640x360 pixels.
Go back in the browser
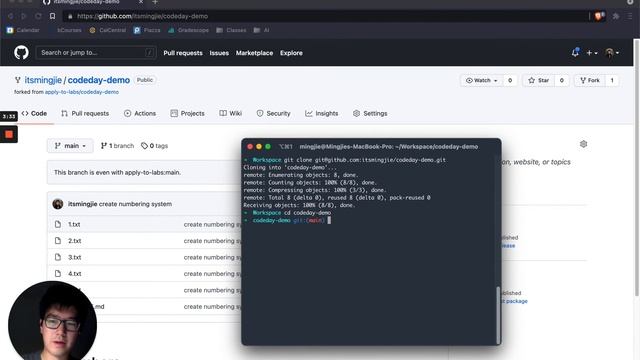pos(11,16)
